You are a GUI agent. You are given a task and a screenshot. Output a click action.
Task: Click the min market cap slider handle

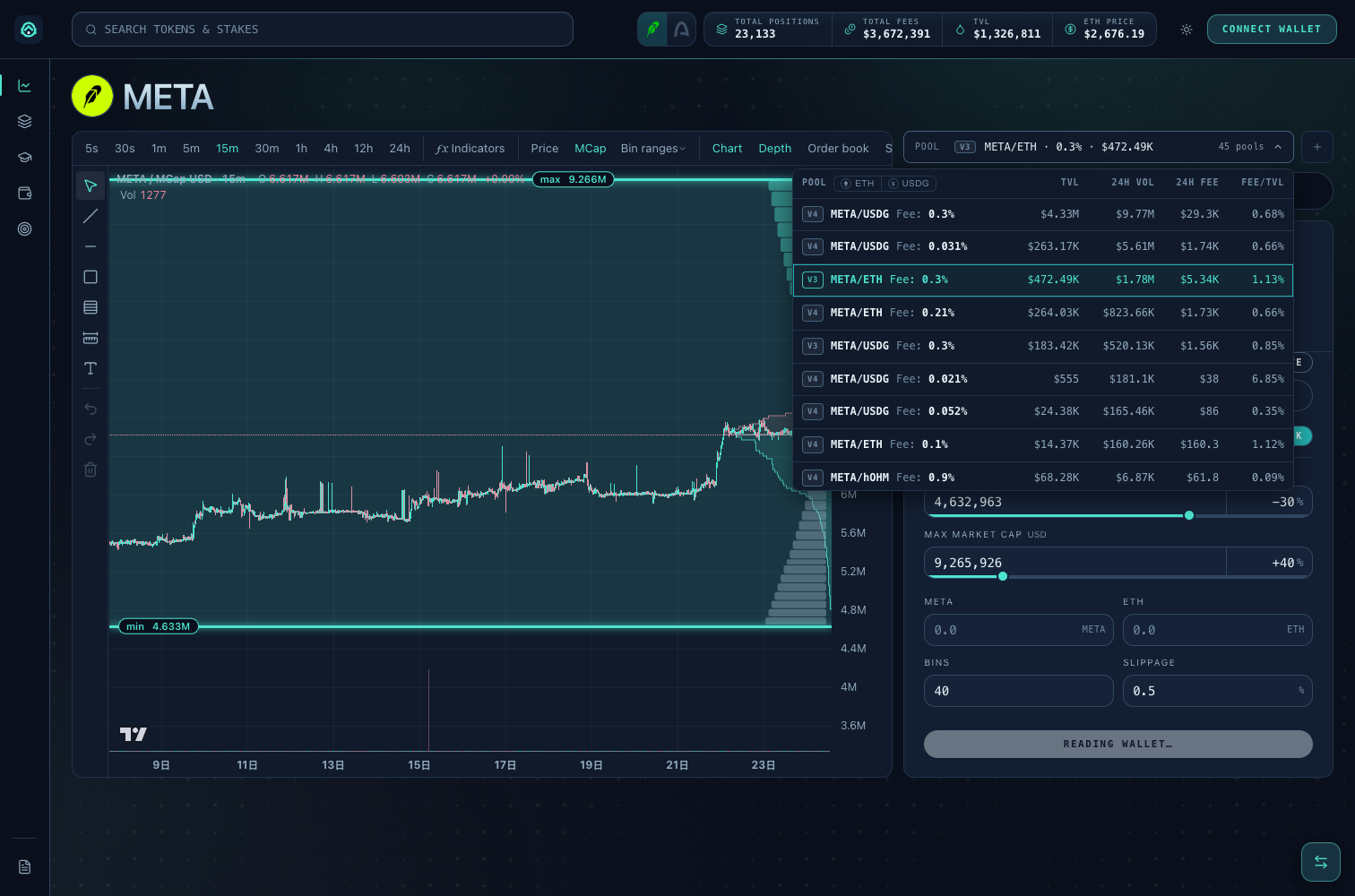1189,515
